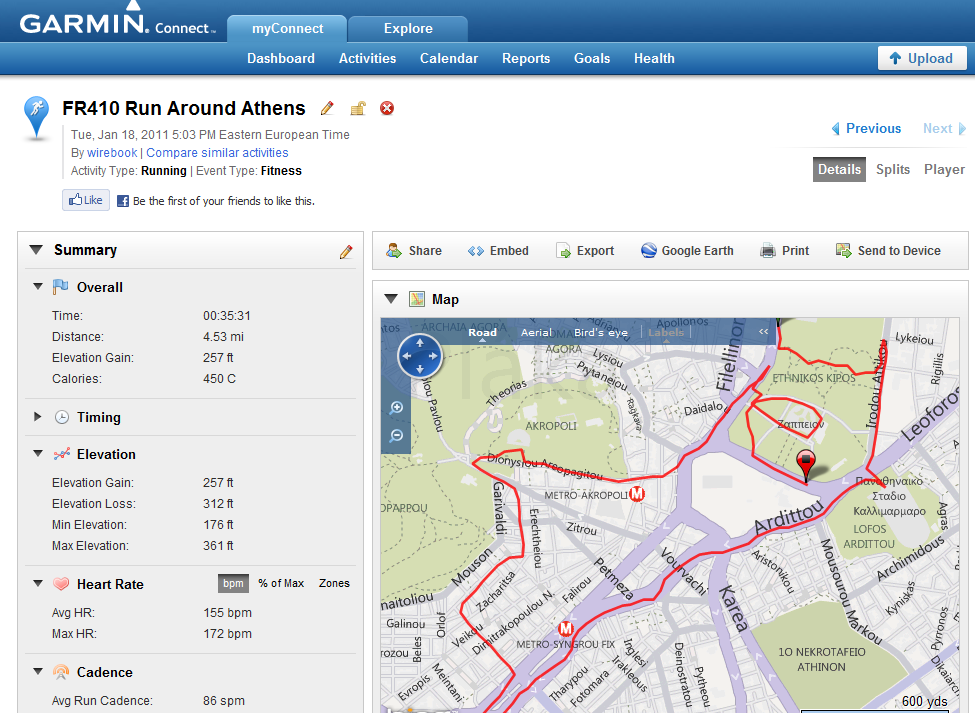Click Metro Akropoli station marker

(637, 494)
